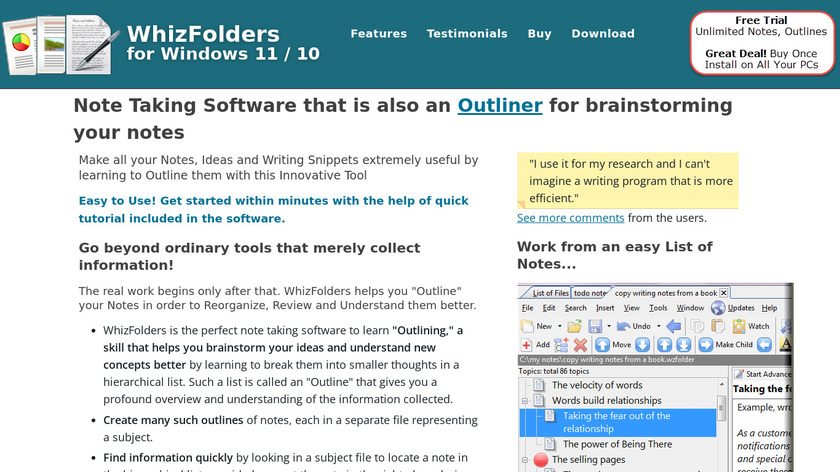Select The velocity of words topic
The width and height of the screenshot is (840, 472).
point(597,385)
